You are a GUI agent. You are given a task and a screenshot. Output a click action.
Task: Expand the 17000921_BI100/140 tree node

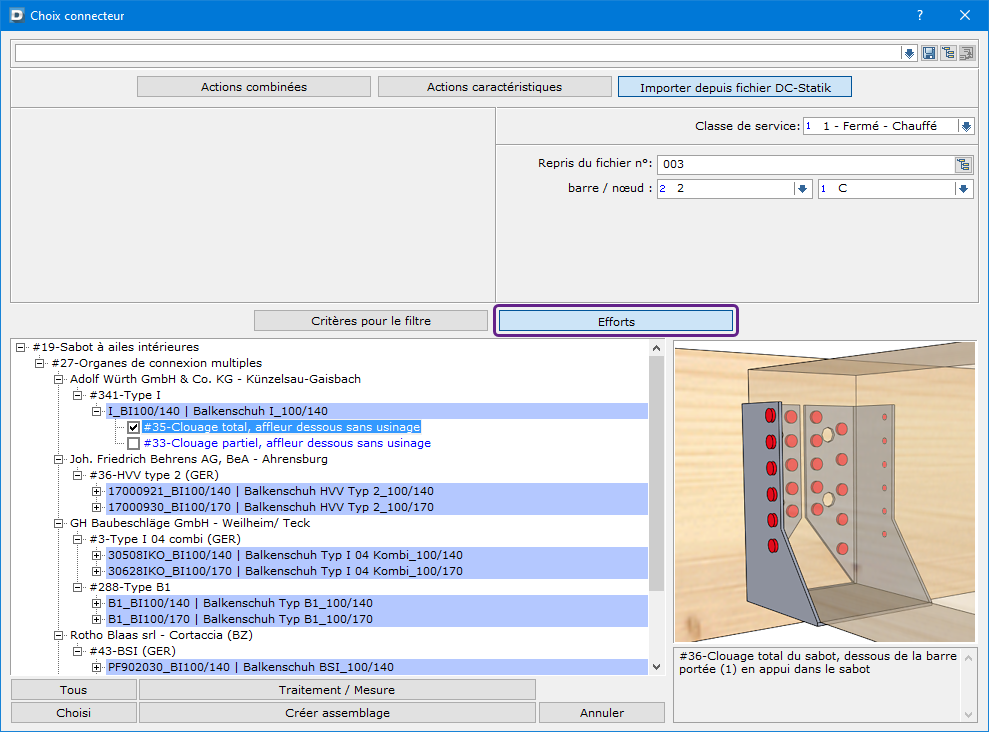click(97, 492)
